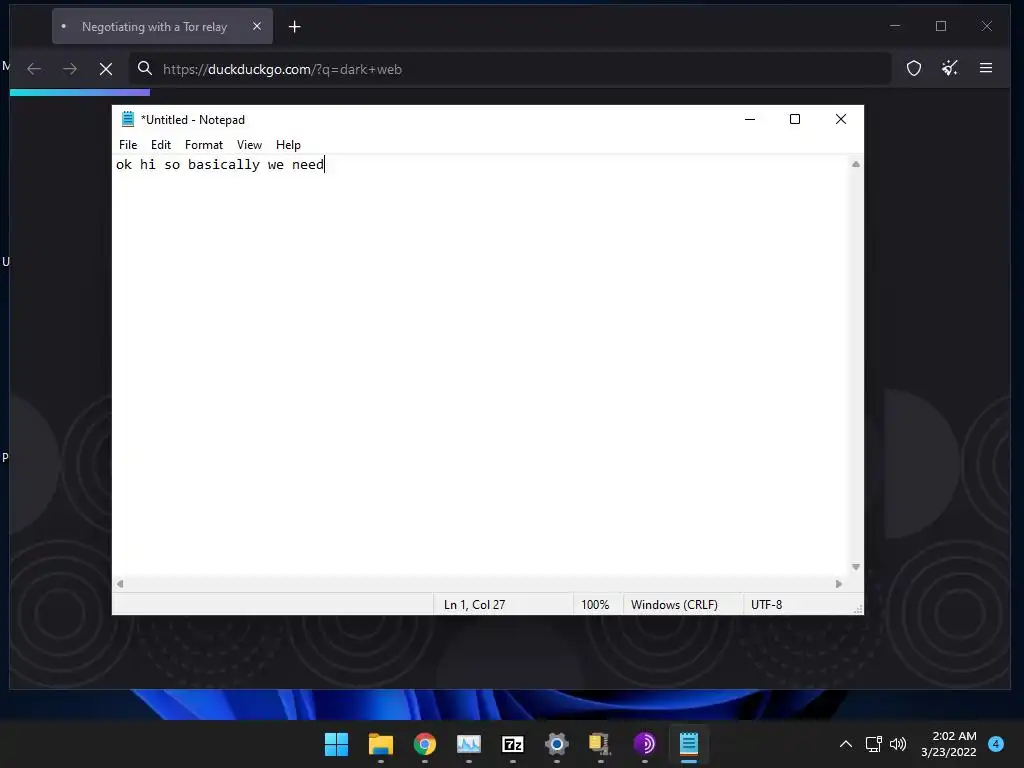Click the 100% zoom status entry
Screen dimensions: 1024x768
click(595, 605)
